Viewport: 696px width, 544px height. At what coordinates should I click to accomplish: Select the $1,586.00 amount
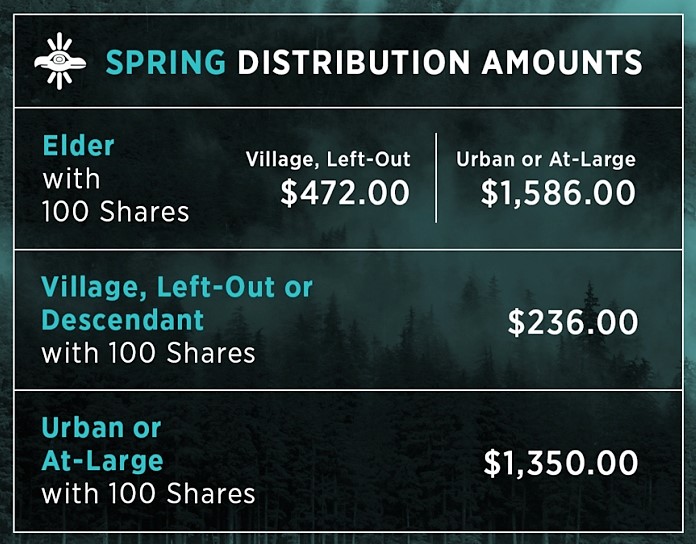[x=558, y=192]
